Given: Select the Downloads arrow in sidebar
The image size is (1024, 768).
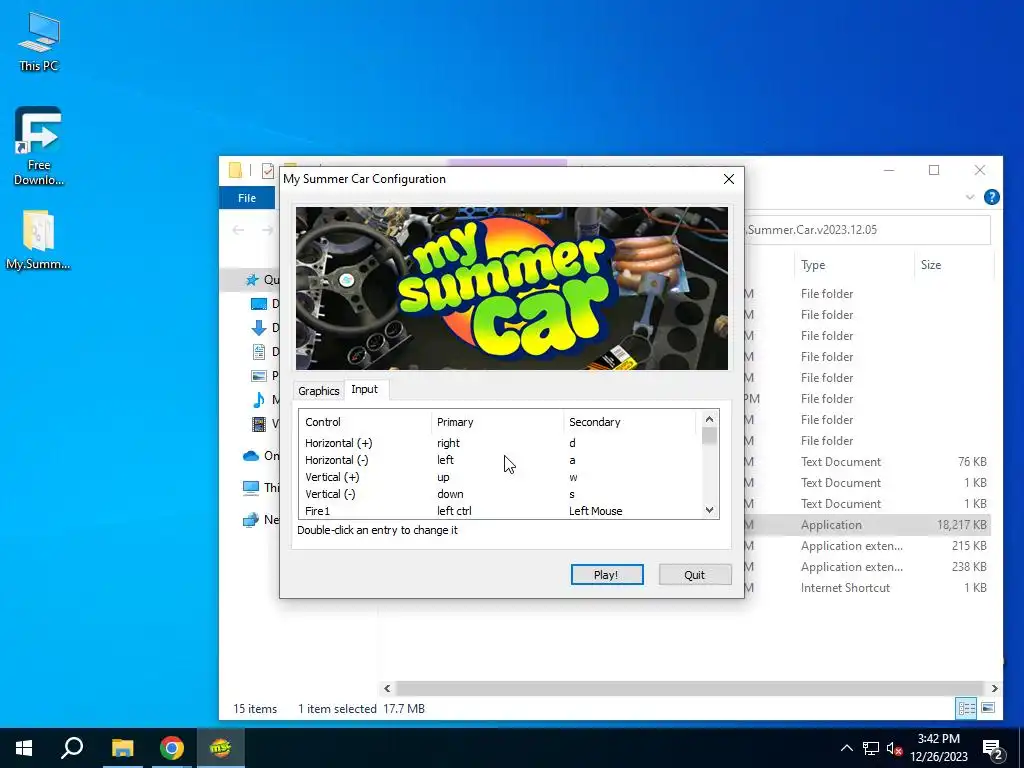Looking at the screenshot, I should [259, 328].
